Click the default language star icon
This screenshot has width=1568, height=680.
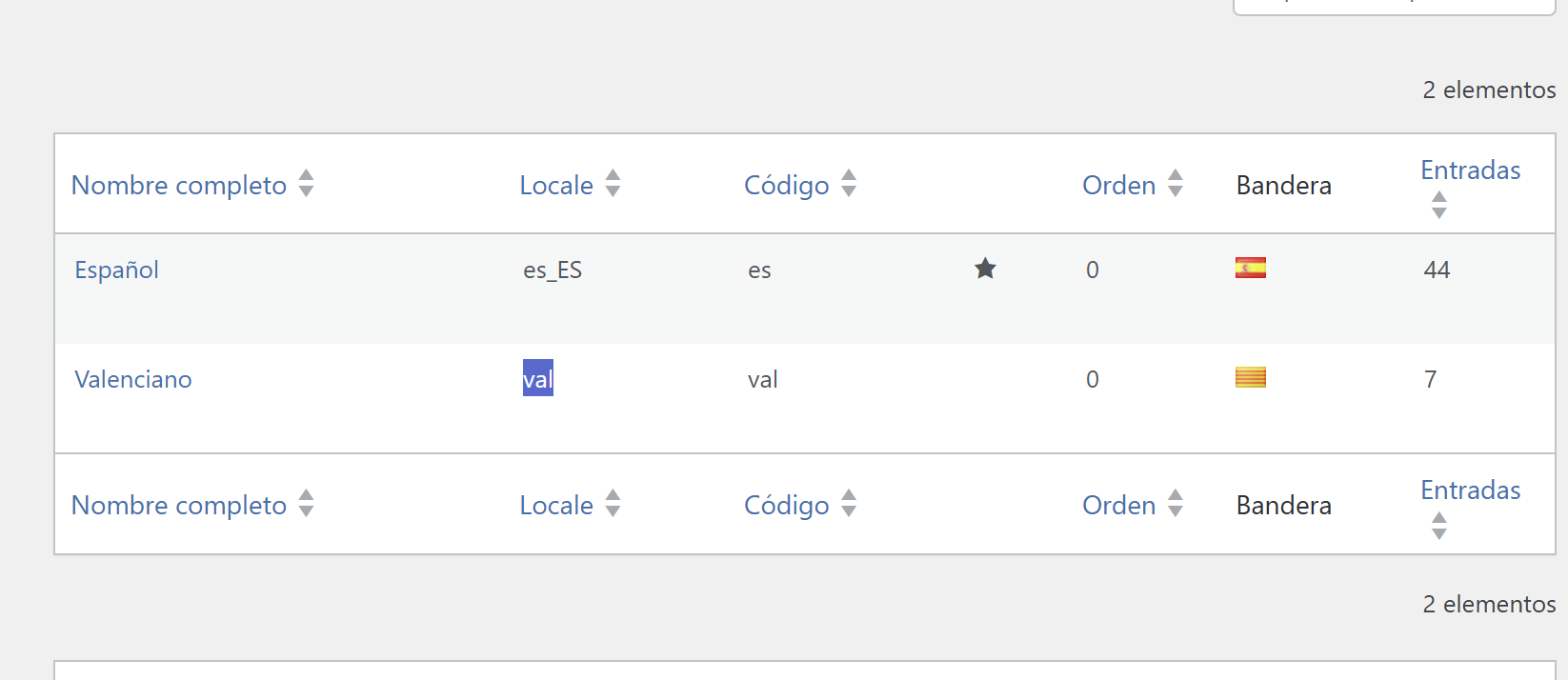(985, 269)
